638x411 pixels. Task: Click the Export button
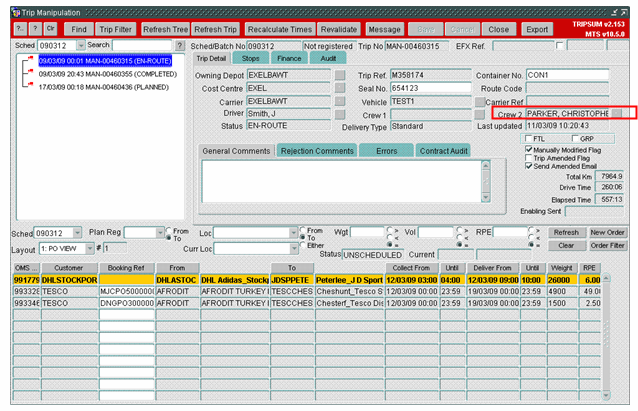[537, 29]
